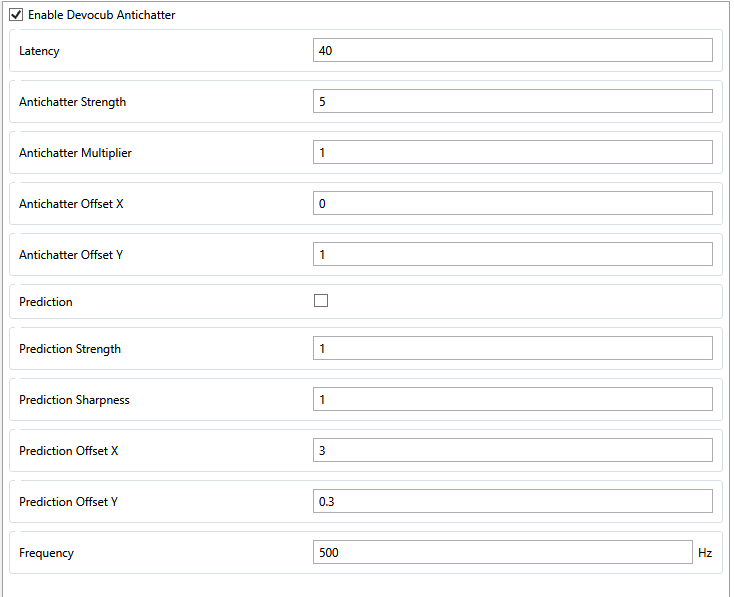
Task: Click the Frequency label text
Action: (46, 553)
